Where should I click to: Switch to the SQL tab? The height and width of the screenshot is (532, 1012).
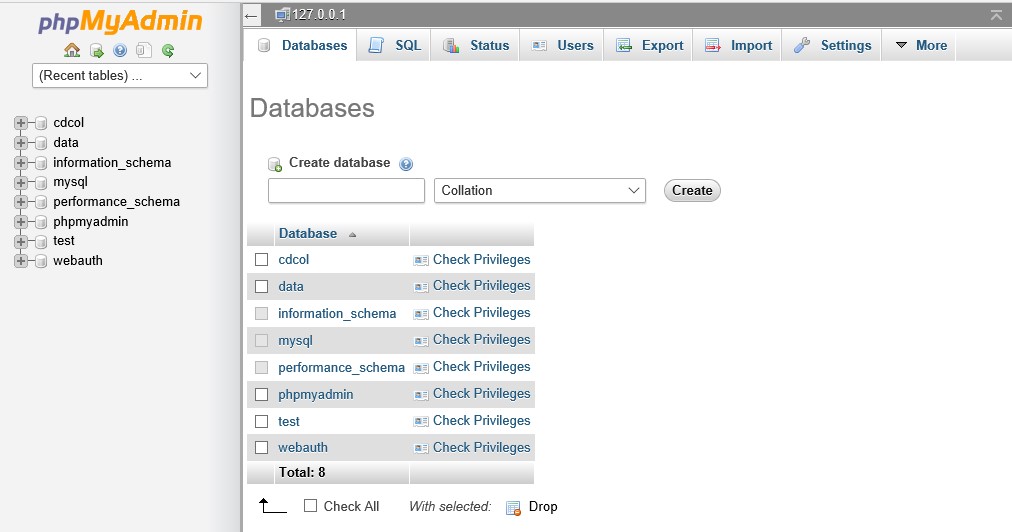395,45
